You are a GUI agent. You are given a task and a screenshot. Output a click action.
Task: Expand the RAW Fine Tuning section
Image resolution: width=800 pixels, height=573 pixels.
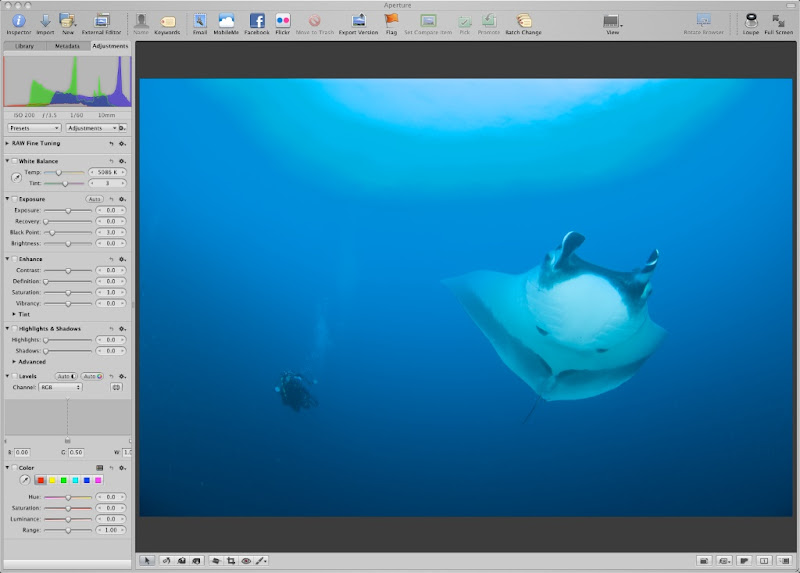click(x=8, y=143)
